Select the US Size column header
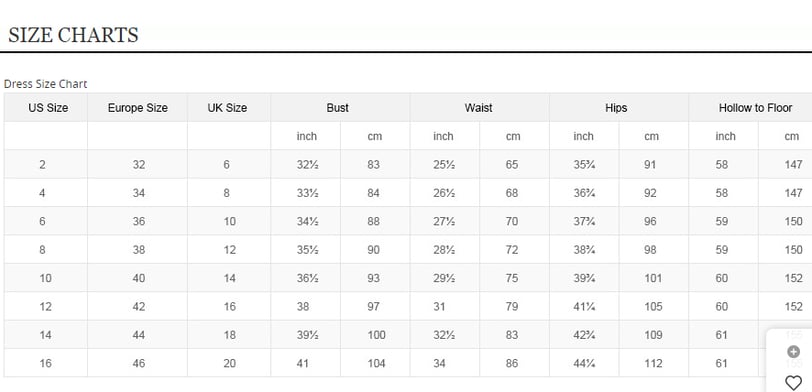Viewport: 812px width, 392px height. coord(48,108)
